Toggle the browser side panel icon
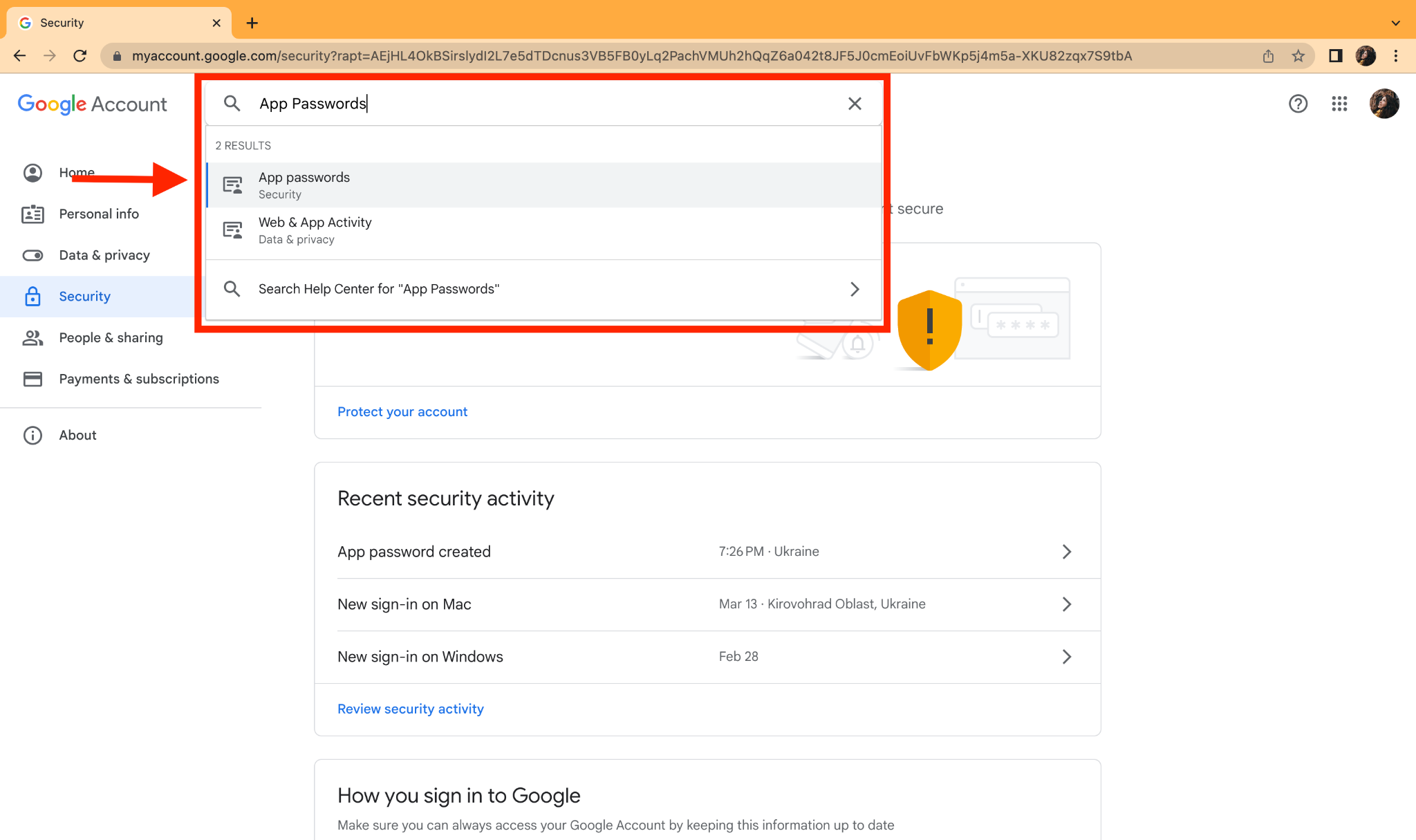 [x=1335, y=56]
